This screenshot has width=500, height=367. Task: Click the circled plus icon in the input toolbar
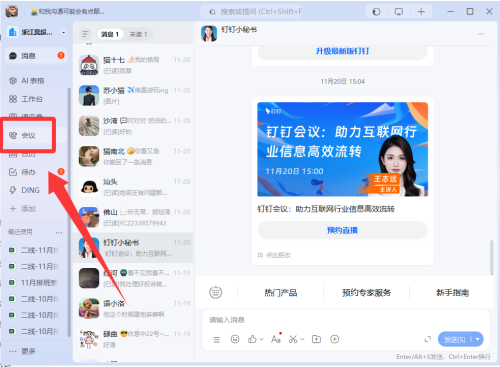(335, 339)
